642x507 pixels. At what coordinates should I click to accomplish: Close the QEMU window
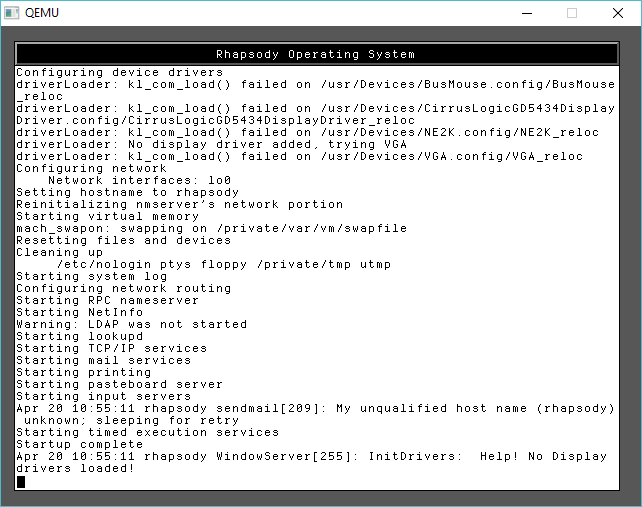tap(618, 13)
